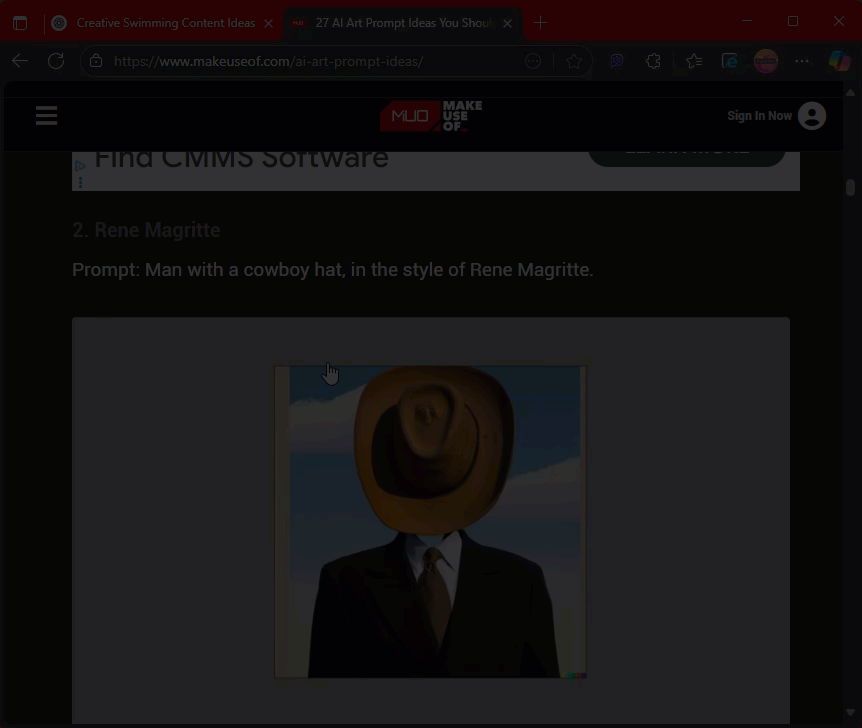Open the Settings and more ellipsis menu
Viewport: 862px width, 728px height.
(802, 61)
